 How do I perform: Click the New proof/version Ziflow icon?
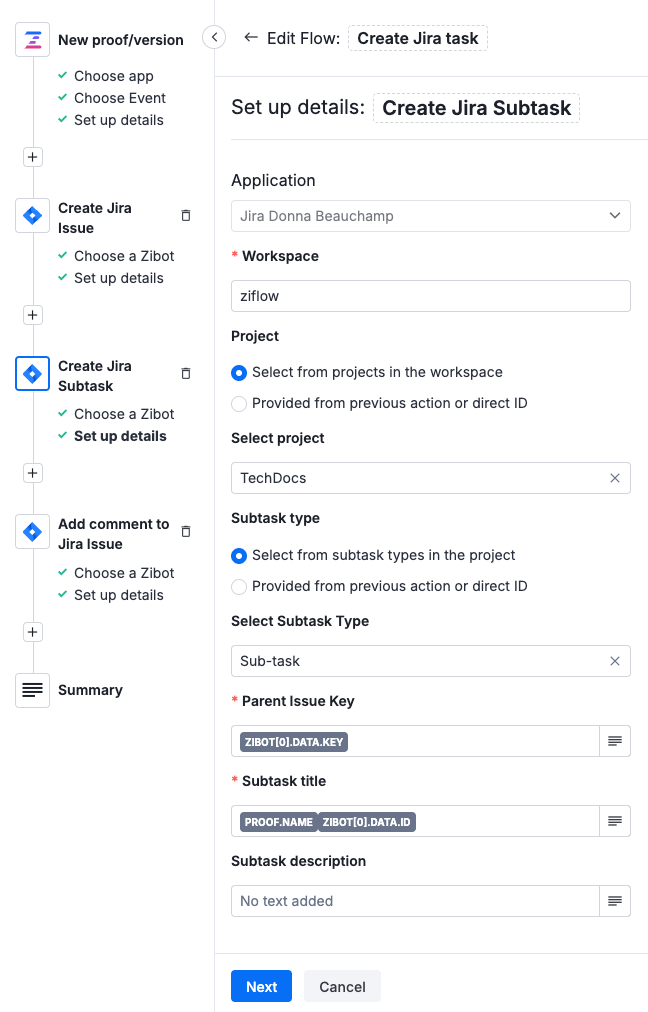click(x=31, y=39)
